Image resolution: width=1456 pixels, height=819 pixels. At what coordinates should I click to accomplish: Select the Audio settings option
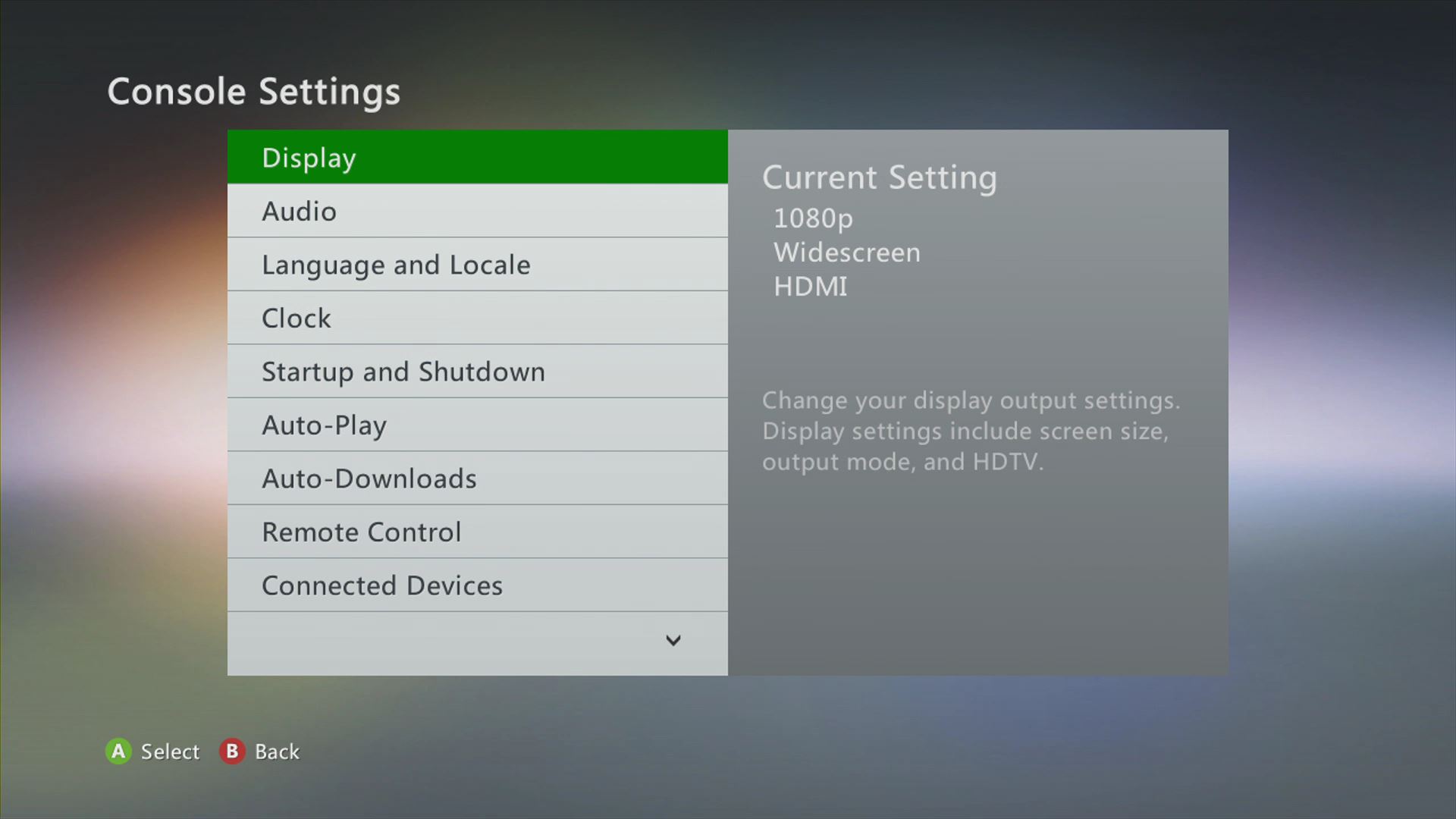(x=478, y=210)
